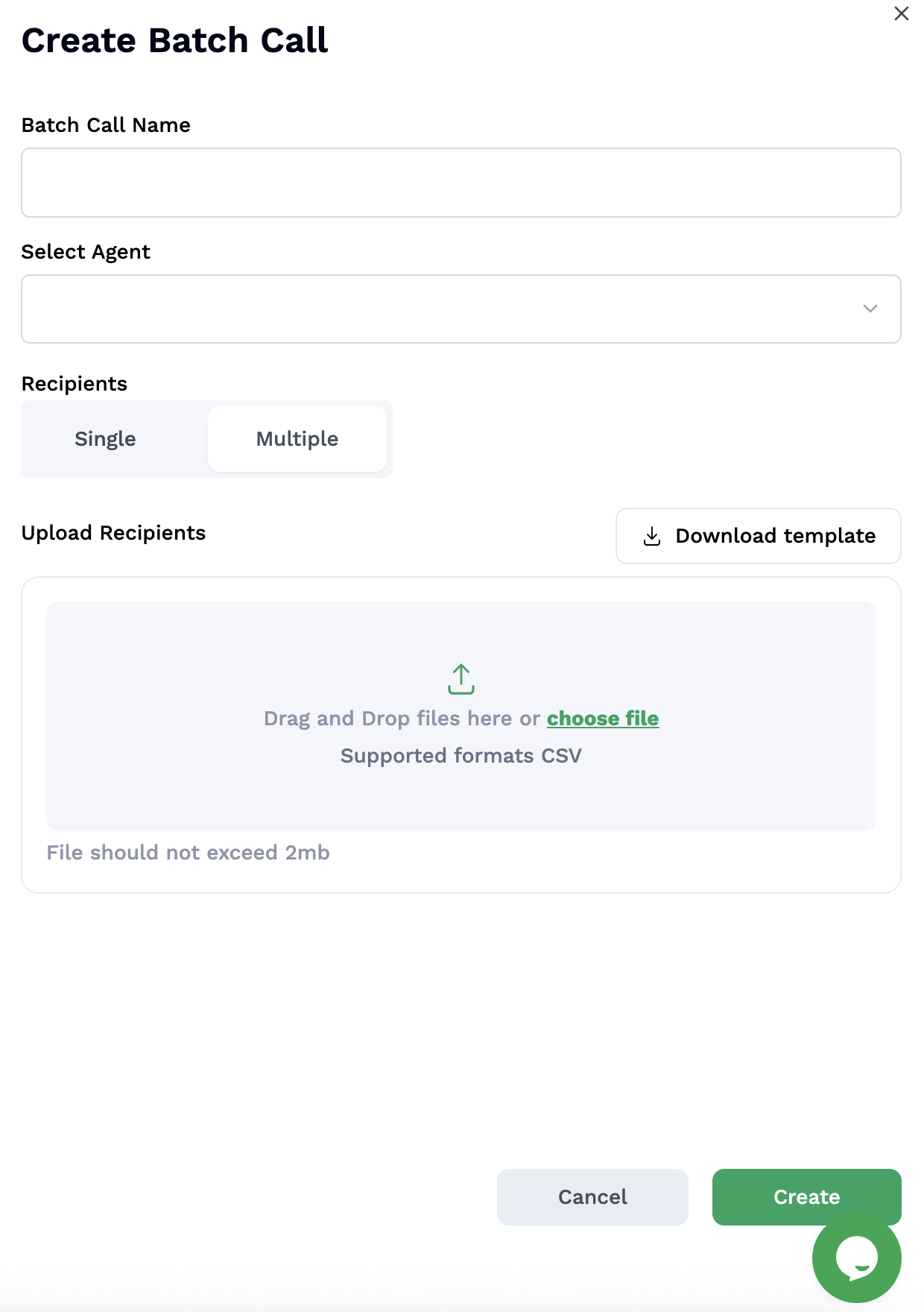Focus the Batch Call Name text field

pyautogui.click(x=461, y=183)
